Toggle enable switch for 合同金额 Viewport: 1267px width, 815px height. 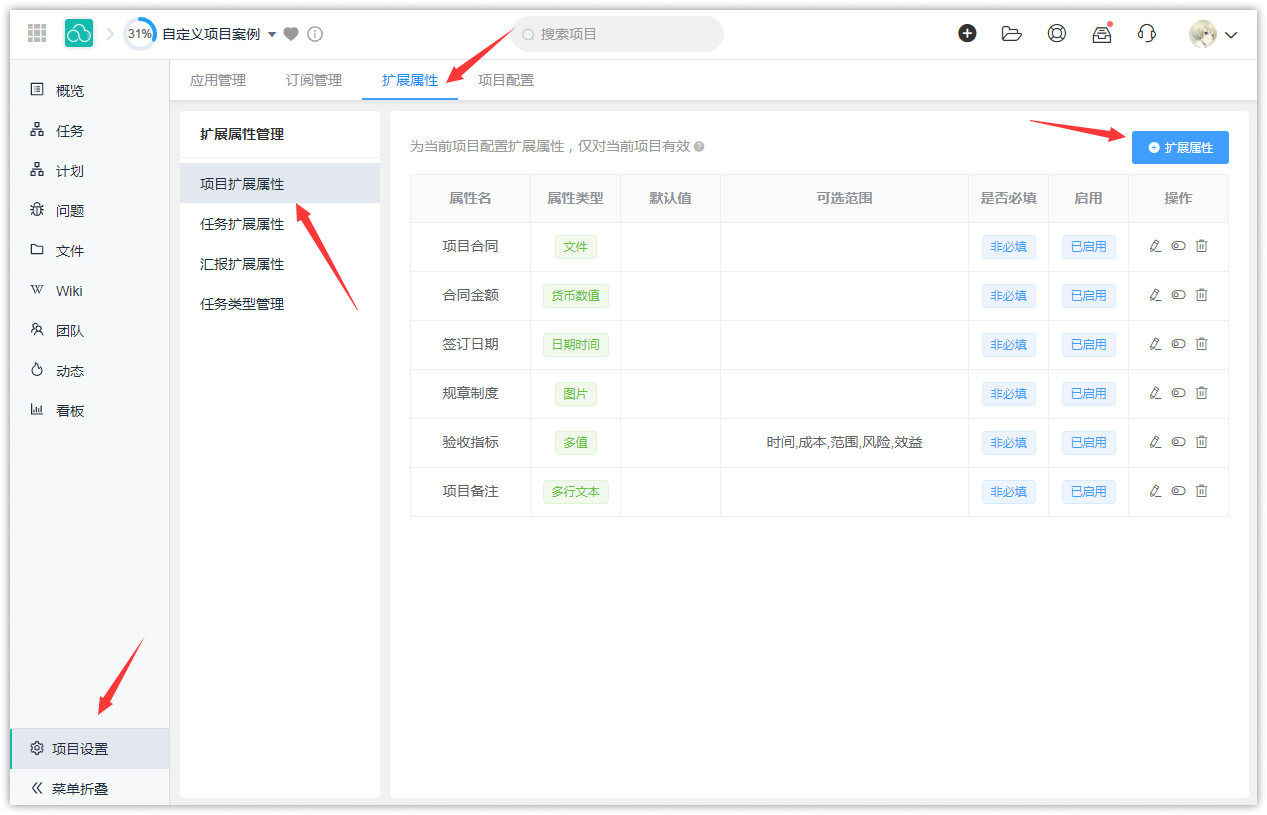pos(1178,295)
